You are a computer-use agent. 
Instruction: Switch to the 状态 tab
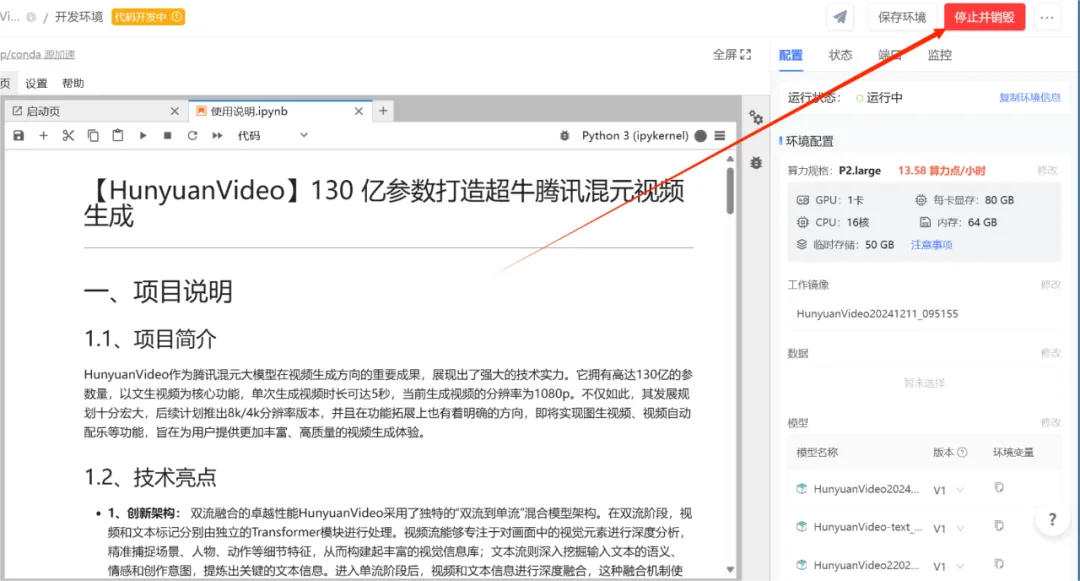(x=840, y=56)
